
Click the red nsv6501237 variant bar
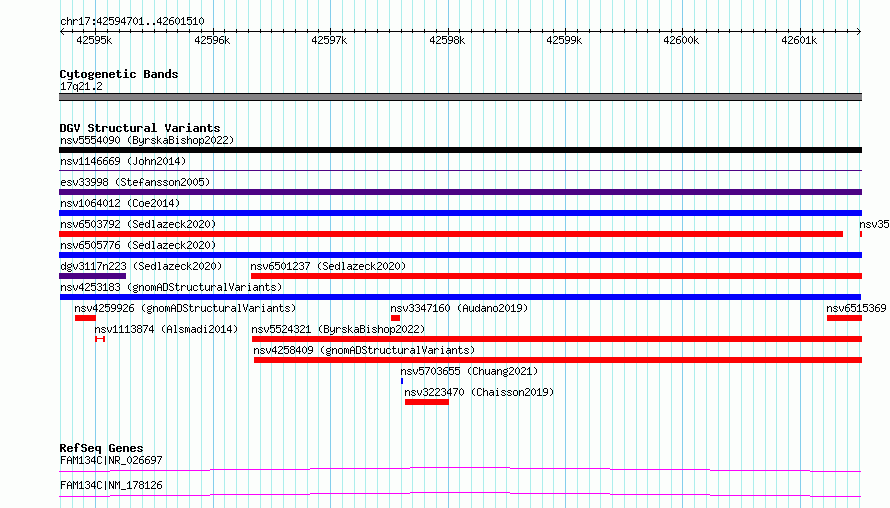click(x=556, y=276)
